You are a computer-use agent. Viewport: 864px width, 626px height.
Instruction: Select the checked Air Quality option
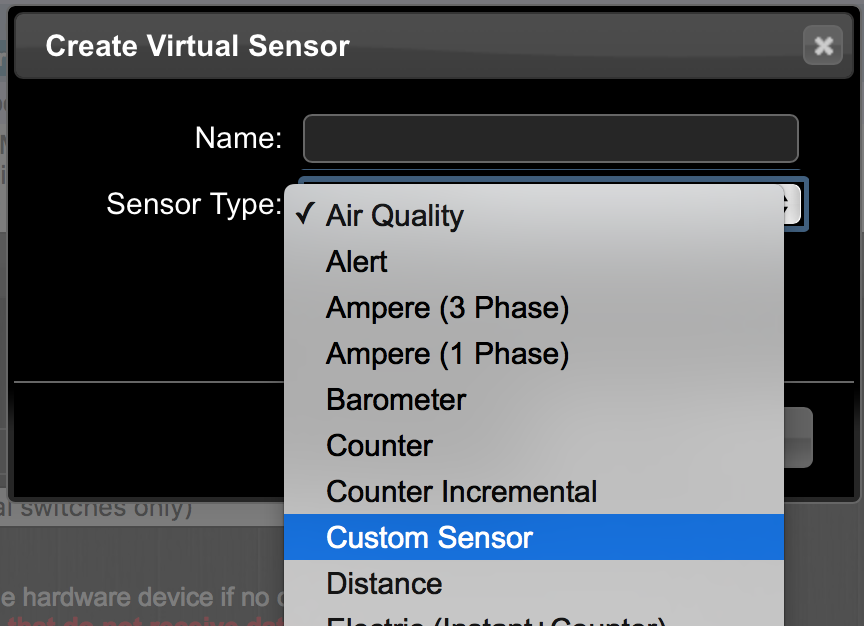click(x=533, y=215)
